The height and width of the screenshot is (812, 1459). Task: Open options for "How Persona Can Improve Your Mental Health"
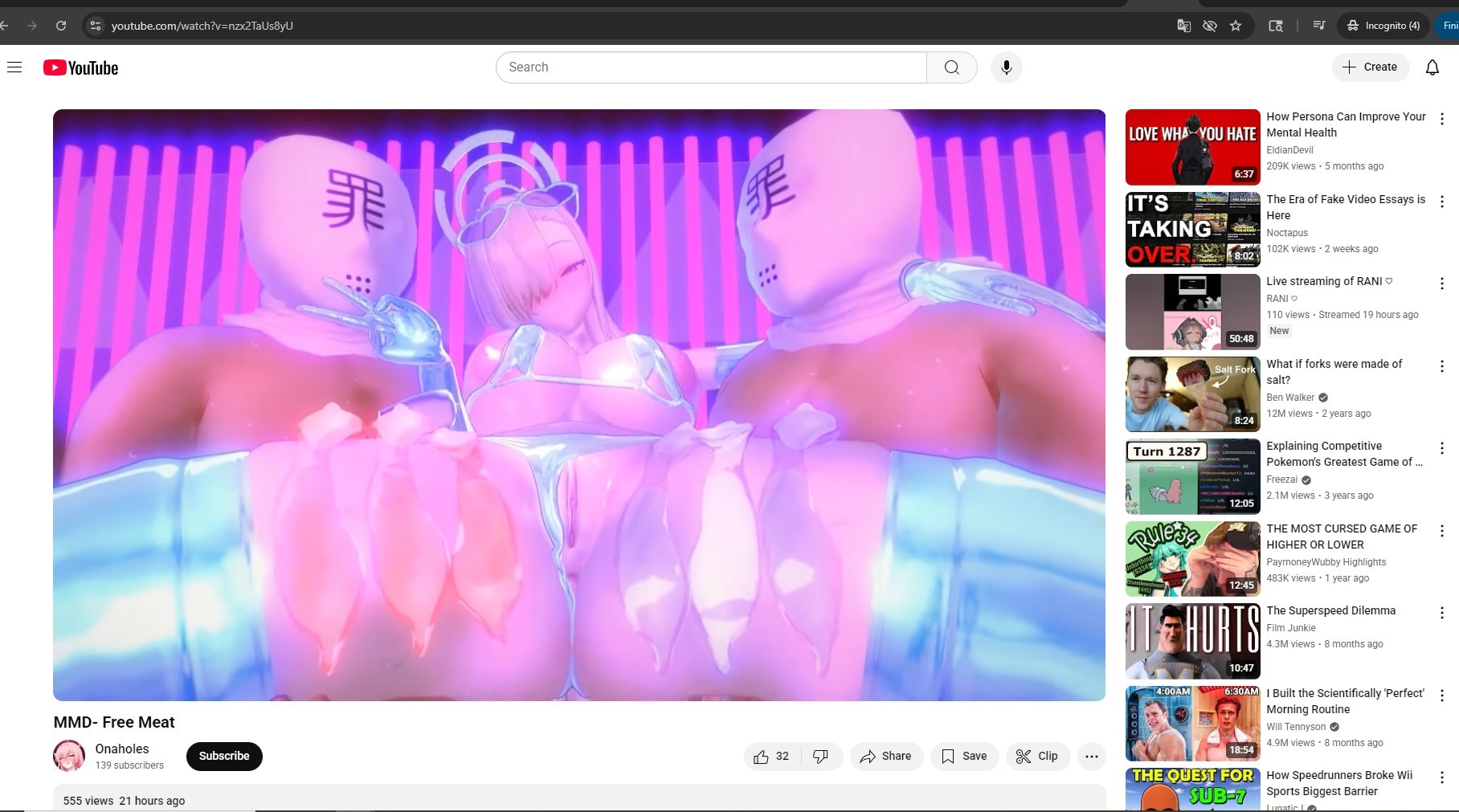pyautogui.click(x=1442, y=119)
